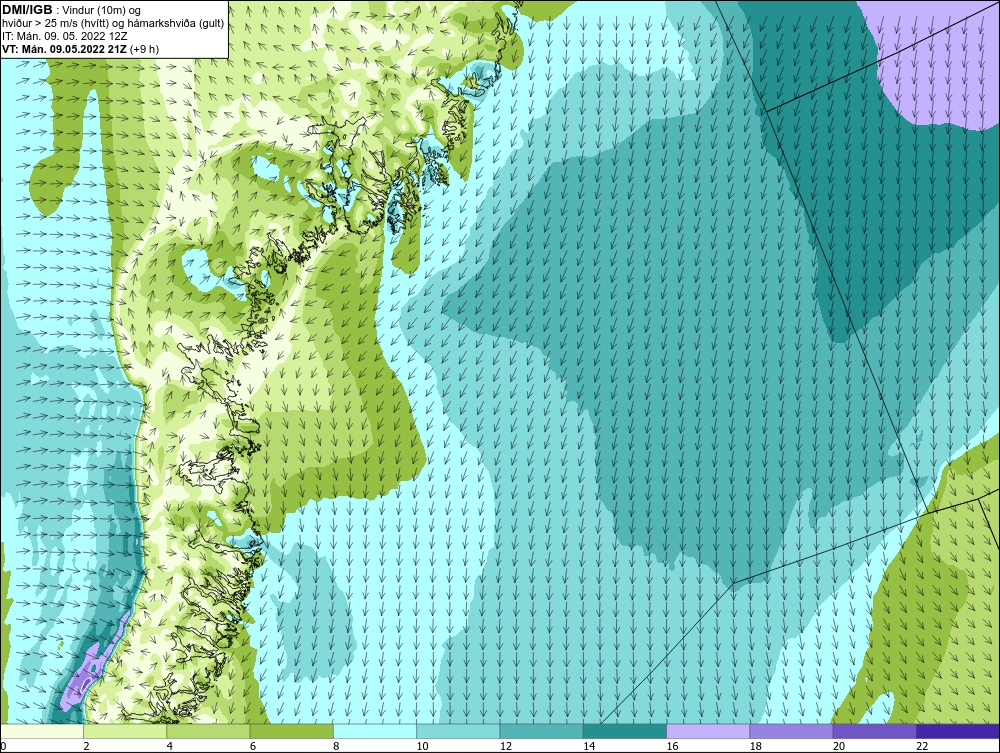Click legend scale label '16'

click(x=672, y=747)
